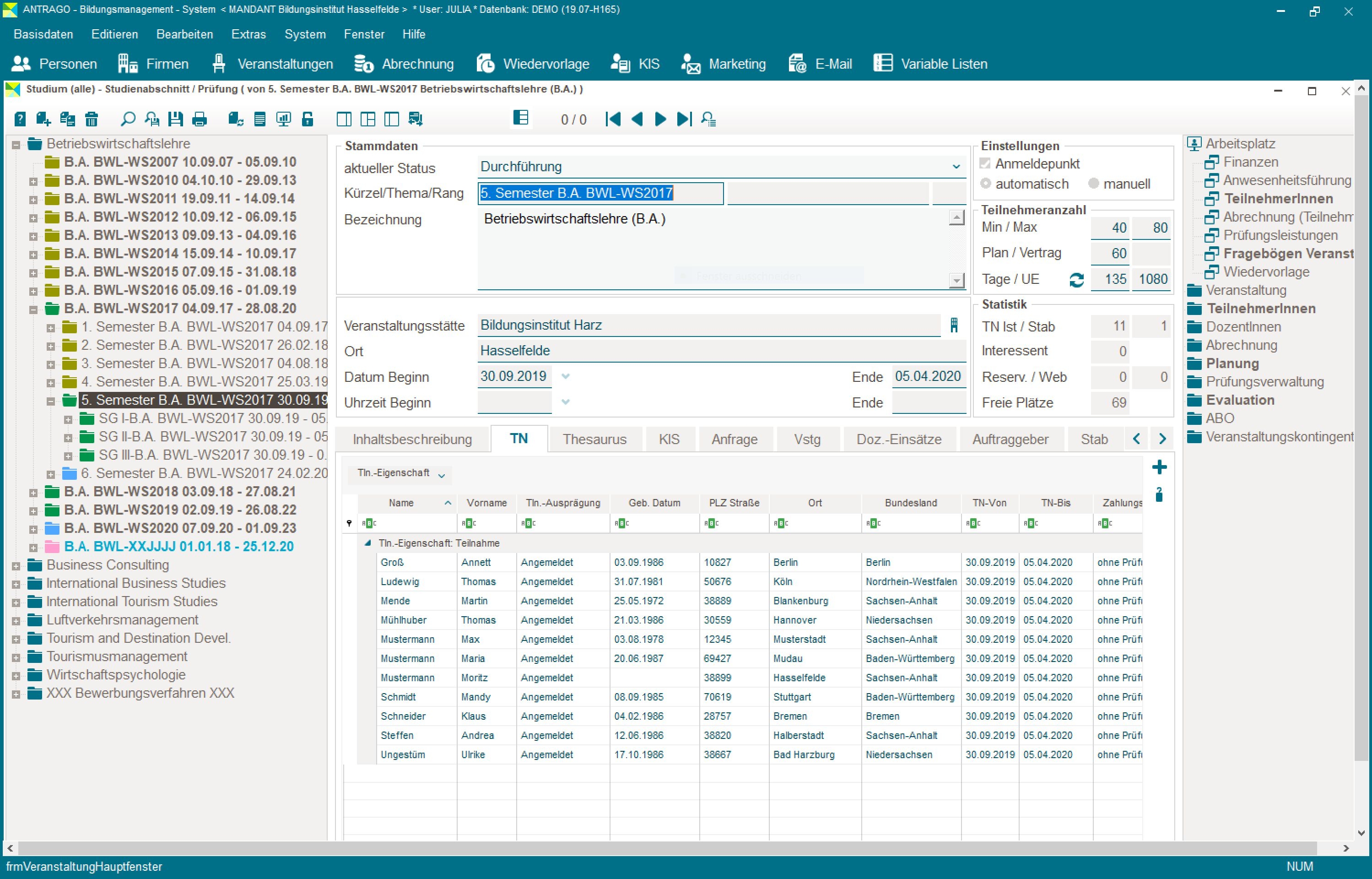Viewport: 1372px width, 879px height.
Task: Toggle the Anmeldepunkt checkbox
Action: (x=985, y=164)
